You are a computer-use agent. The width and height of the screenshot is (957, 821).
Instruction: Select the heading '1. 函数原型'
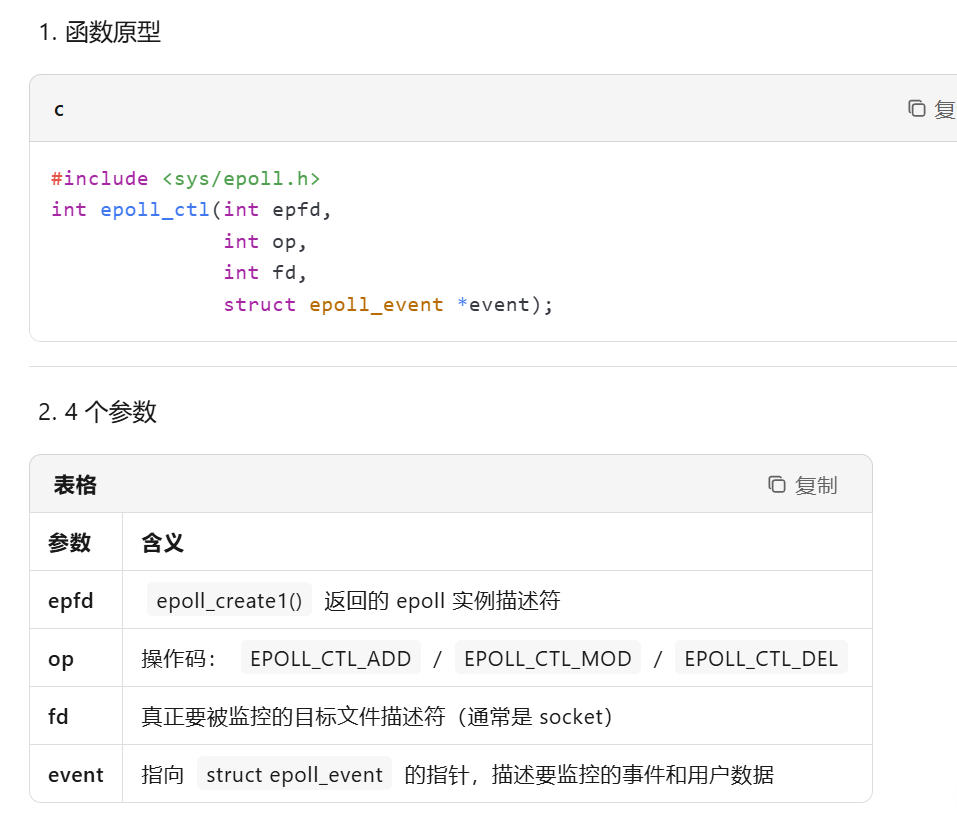[99, 32]
